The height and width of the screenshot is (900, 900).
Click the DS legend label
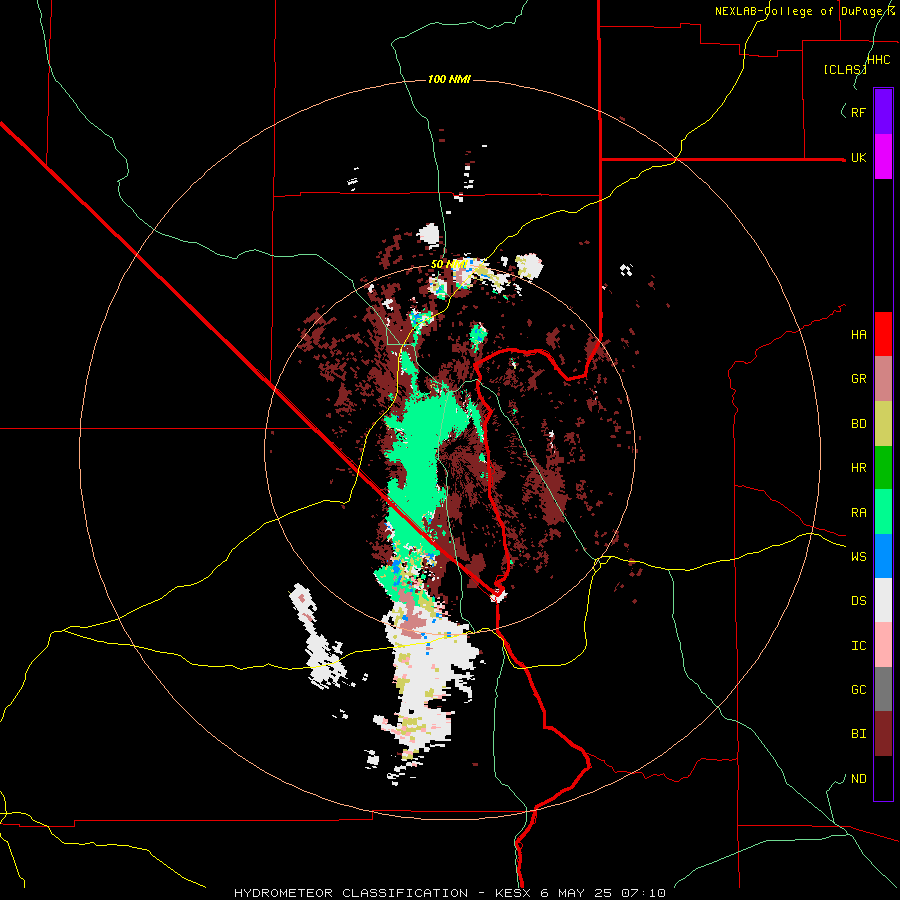[858, 601]
